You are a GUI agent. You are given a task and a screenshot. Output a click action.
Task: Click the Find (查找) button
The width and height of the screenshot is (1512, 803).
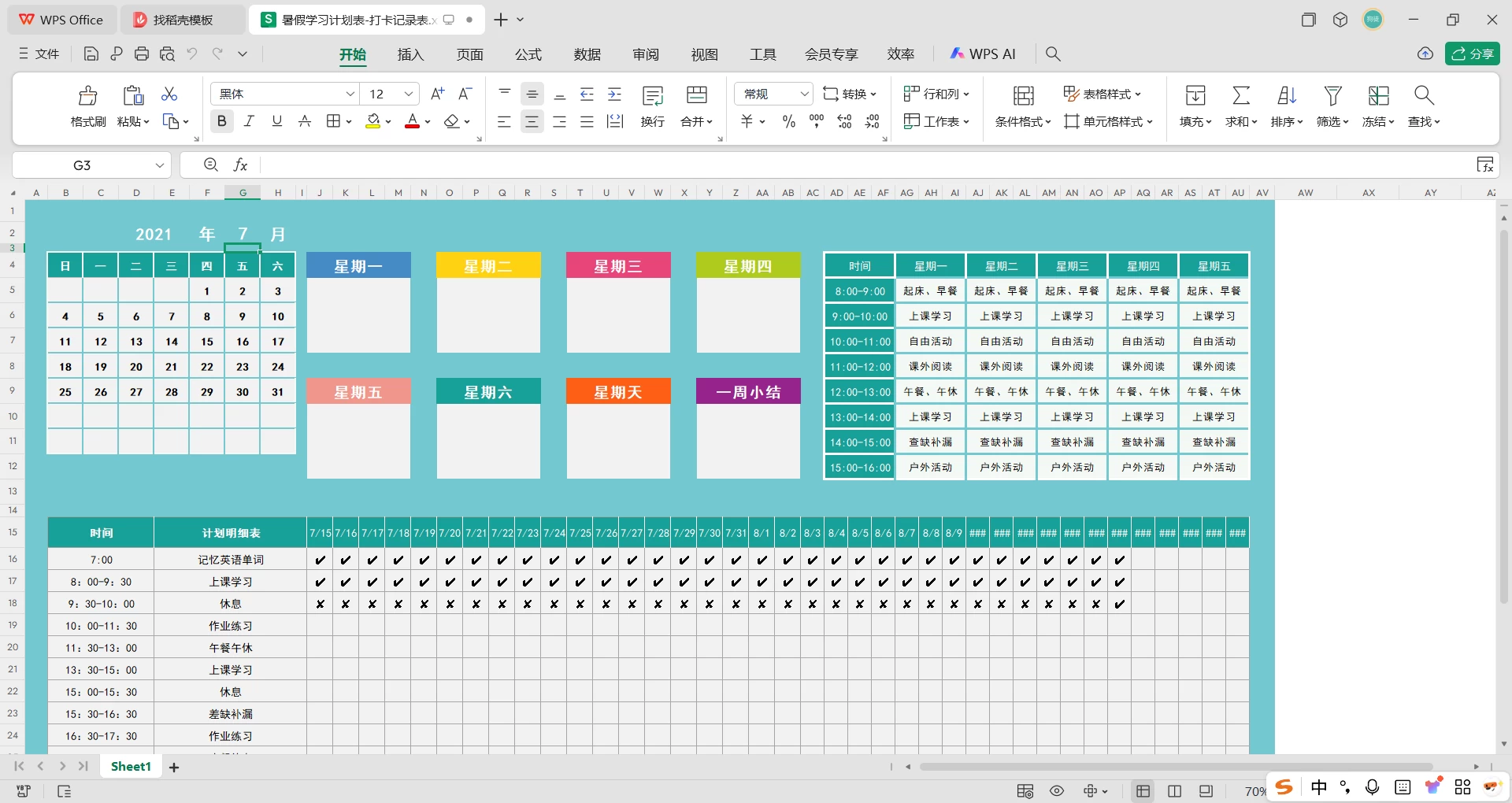(x=1424, y=106)
